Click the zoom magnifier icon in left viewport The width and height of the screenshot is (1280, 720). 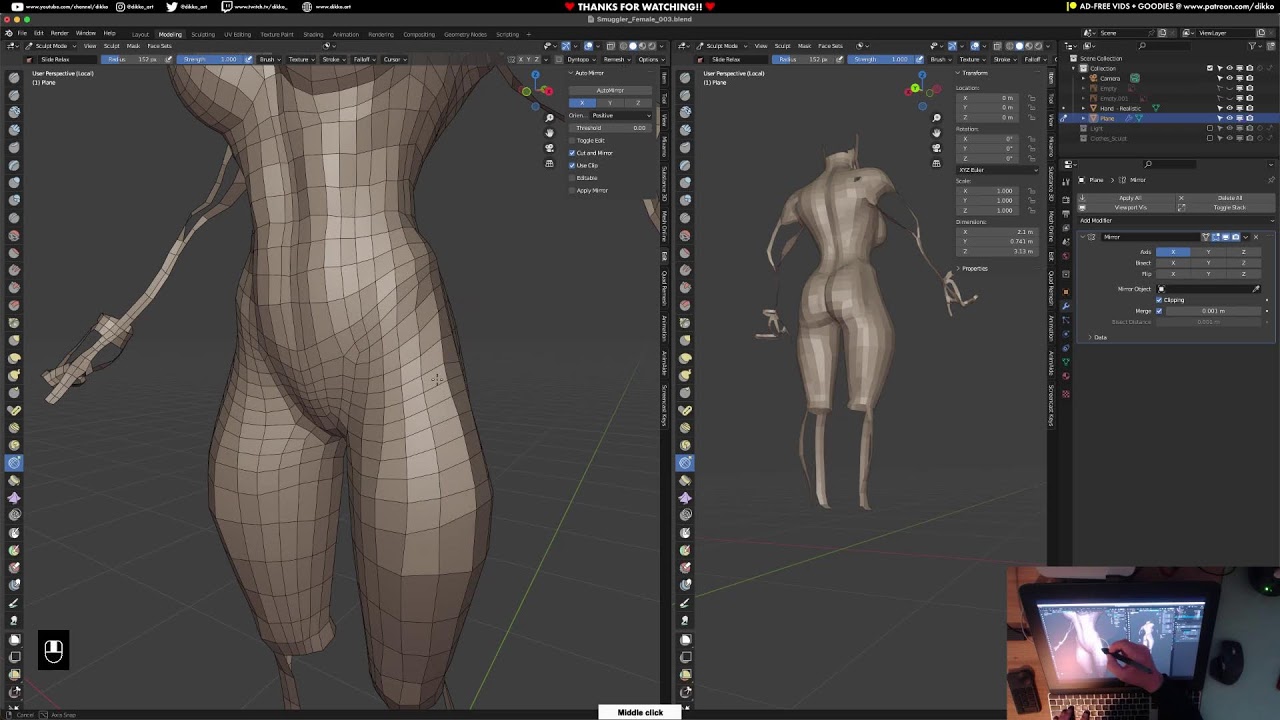(549, 118)
